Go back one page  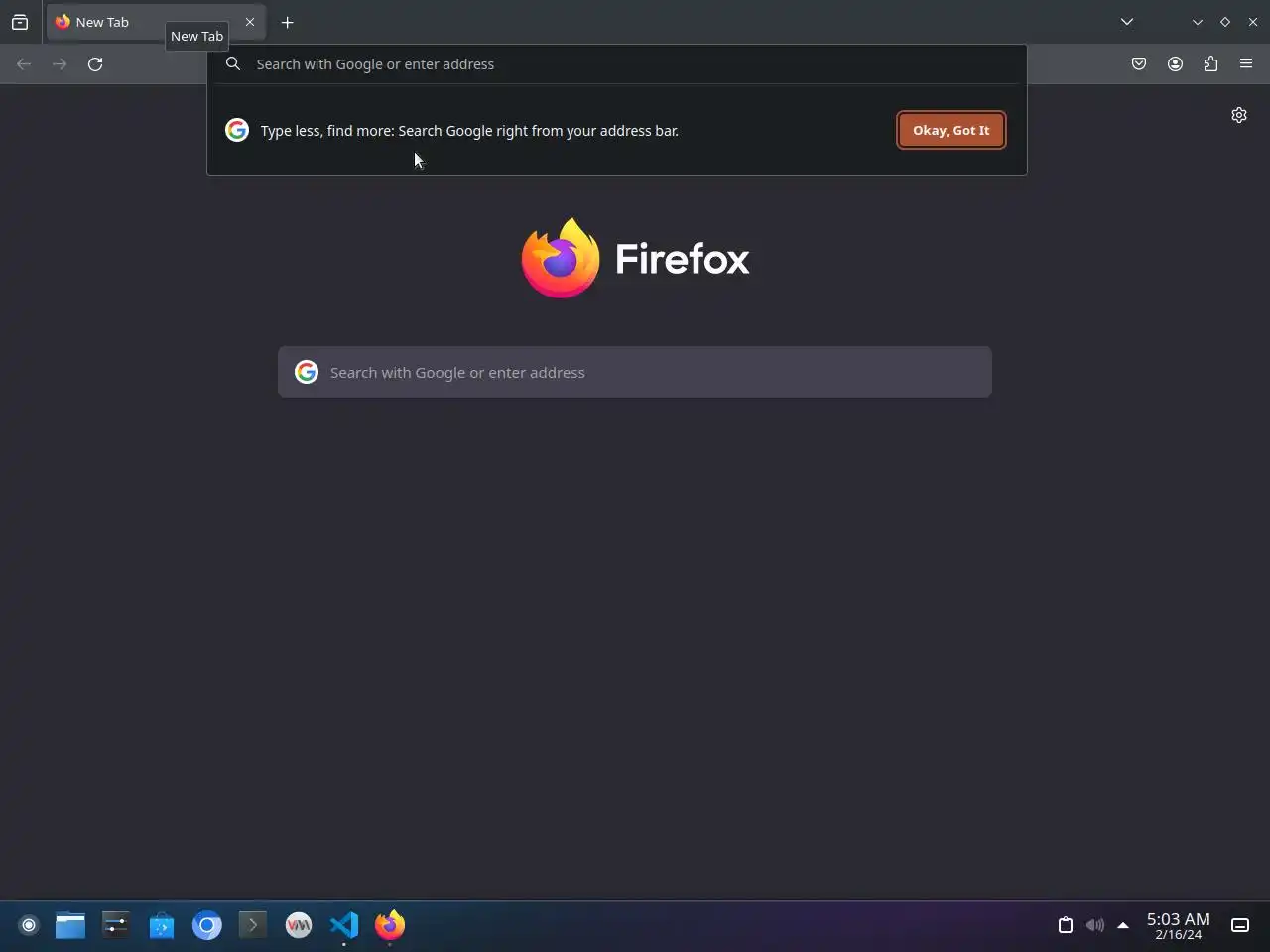tap(24, 64)
